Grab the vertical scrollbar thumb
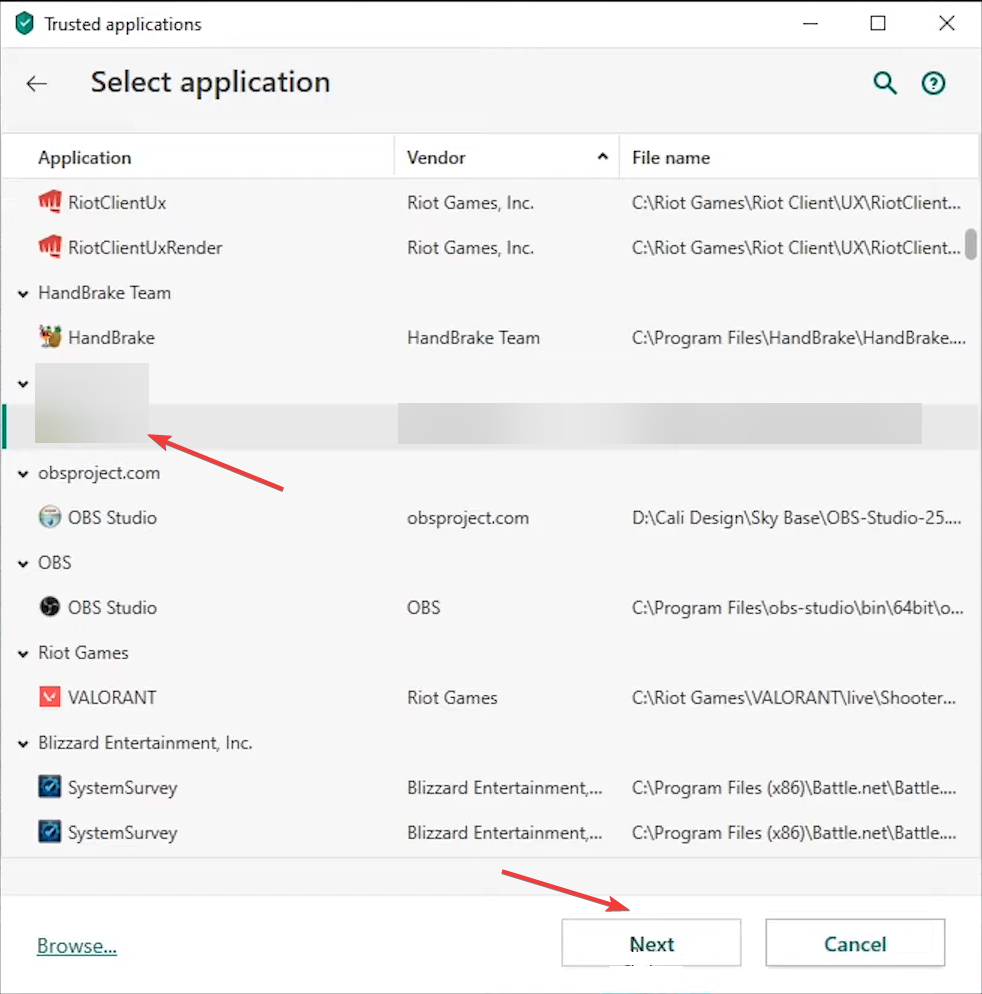 [971, 244]
